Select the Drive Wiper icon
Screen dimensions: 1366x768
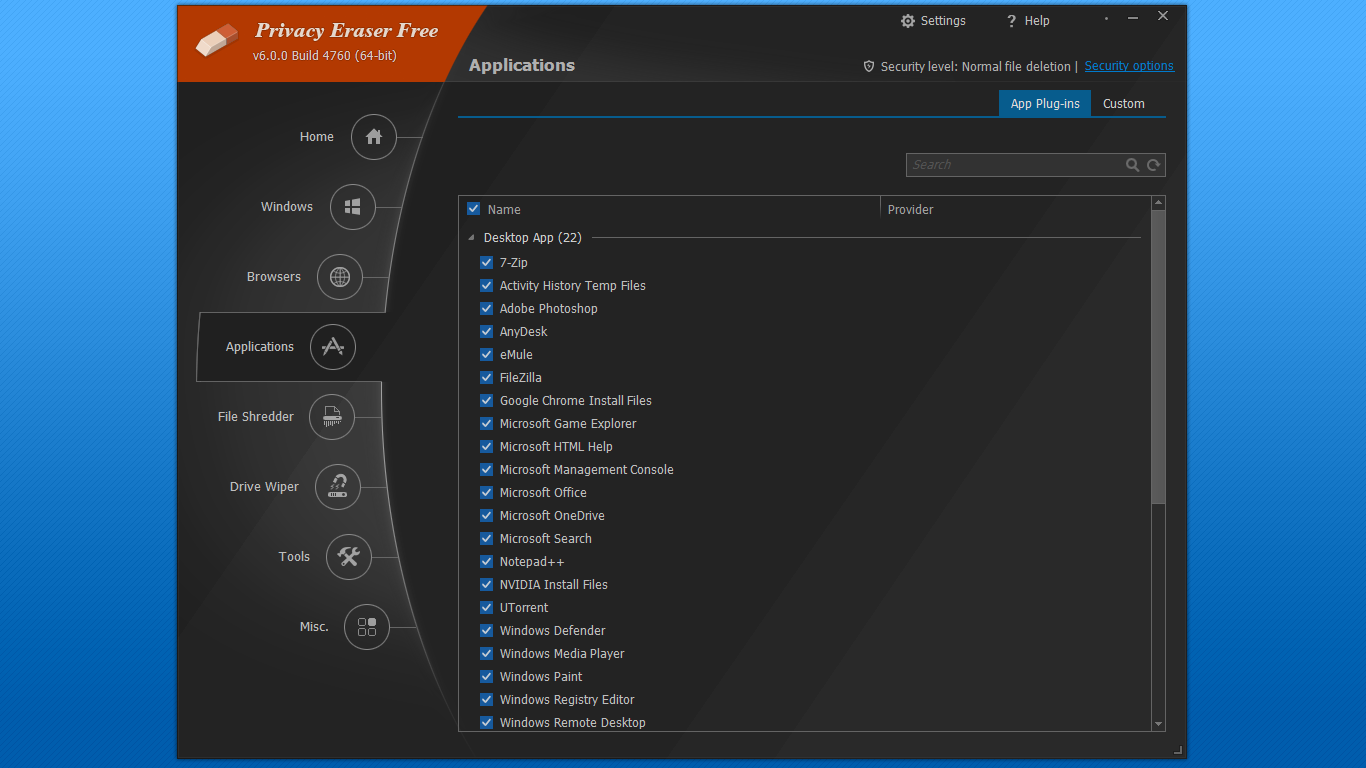click(339, 487)
